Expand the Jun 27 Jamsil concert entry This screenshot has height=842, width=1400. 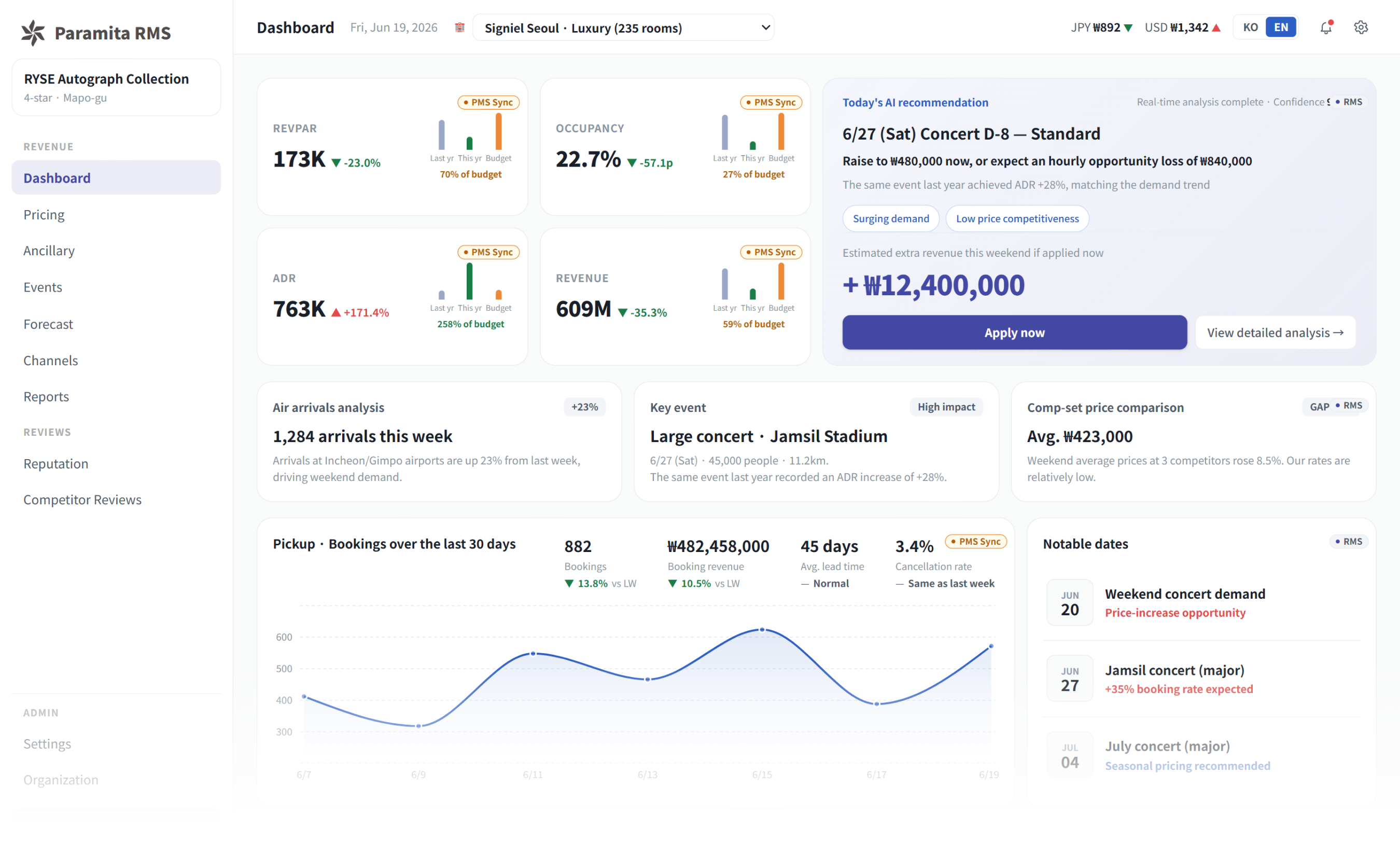pos(1201,679)
